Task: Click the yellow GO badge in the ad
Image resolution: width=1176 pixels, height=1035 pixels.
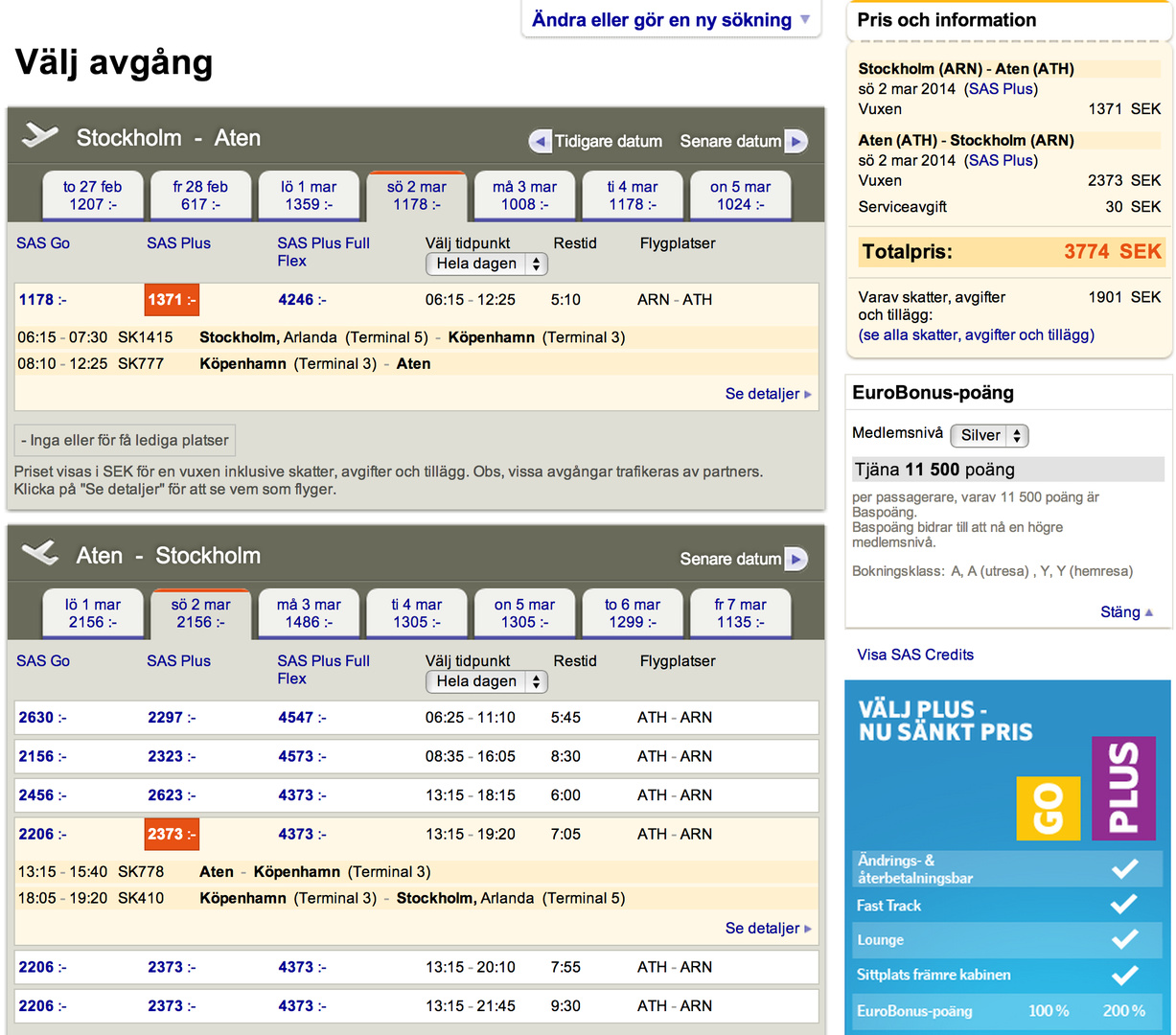Action: [1048, 808]
